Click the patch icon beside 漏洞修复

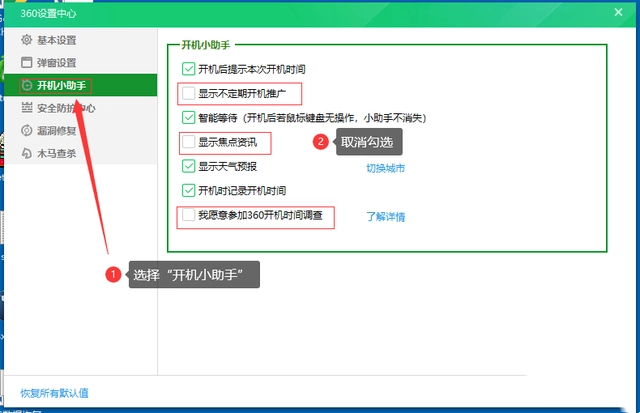click(x=27, y=131)
